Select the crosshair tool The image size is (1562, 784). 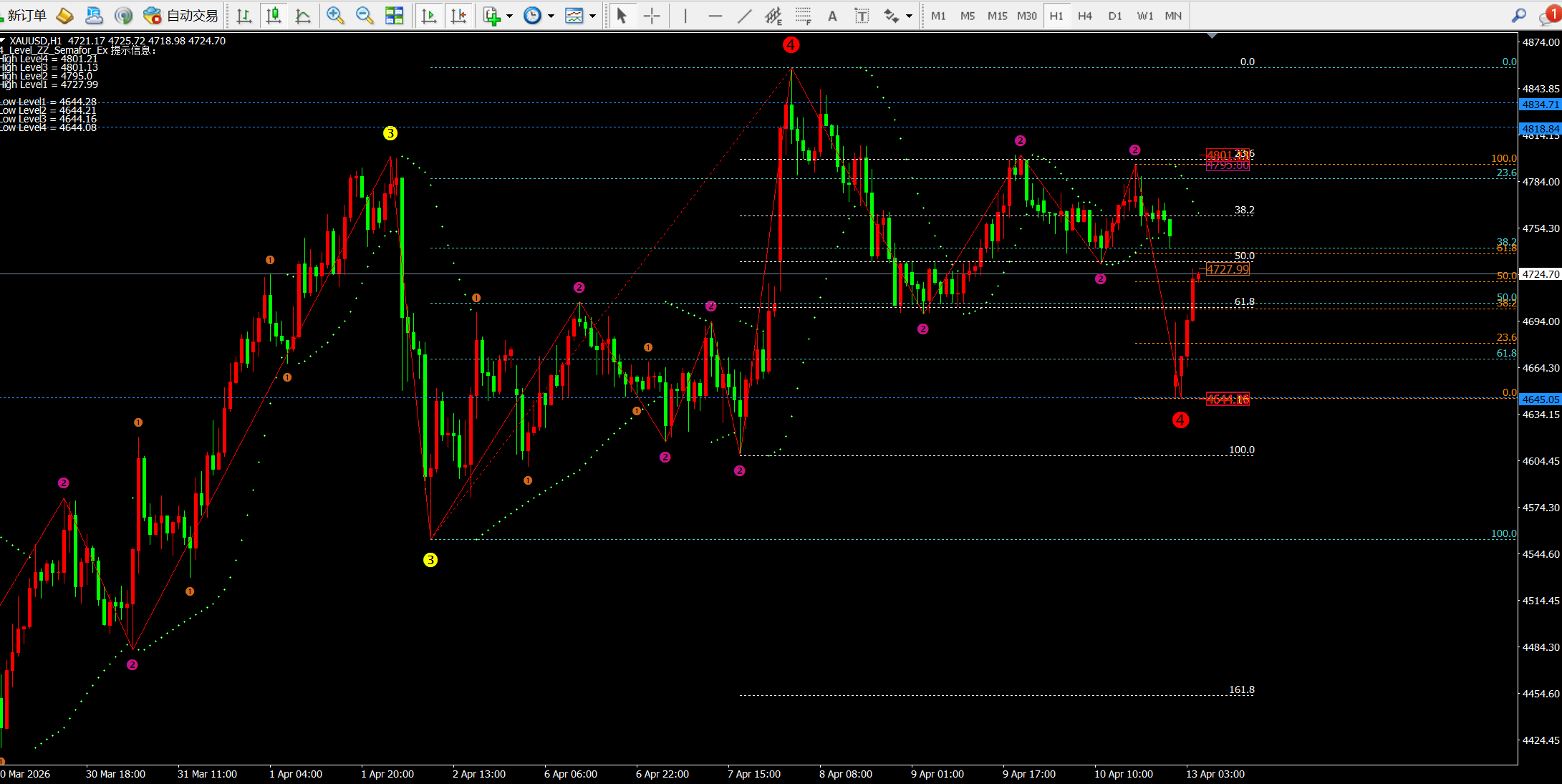click(652, 15)
